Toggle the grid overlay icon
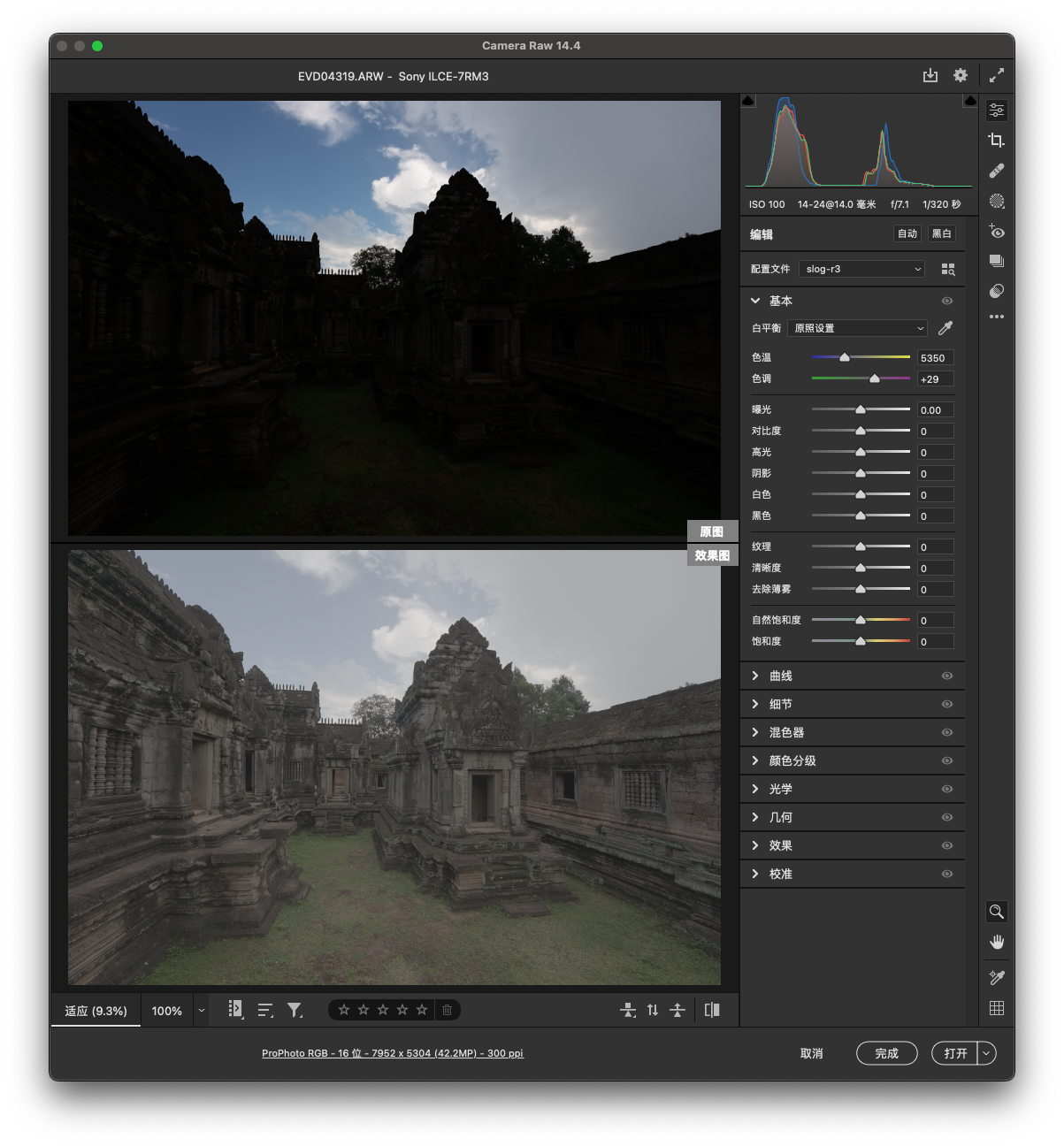This screenshot has width=1064, height=1146. click(x=997, y=1008)
